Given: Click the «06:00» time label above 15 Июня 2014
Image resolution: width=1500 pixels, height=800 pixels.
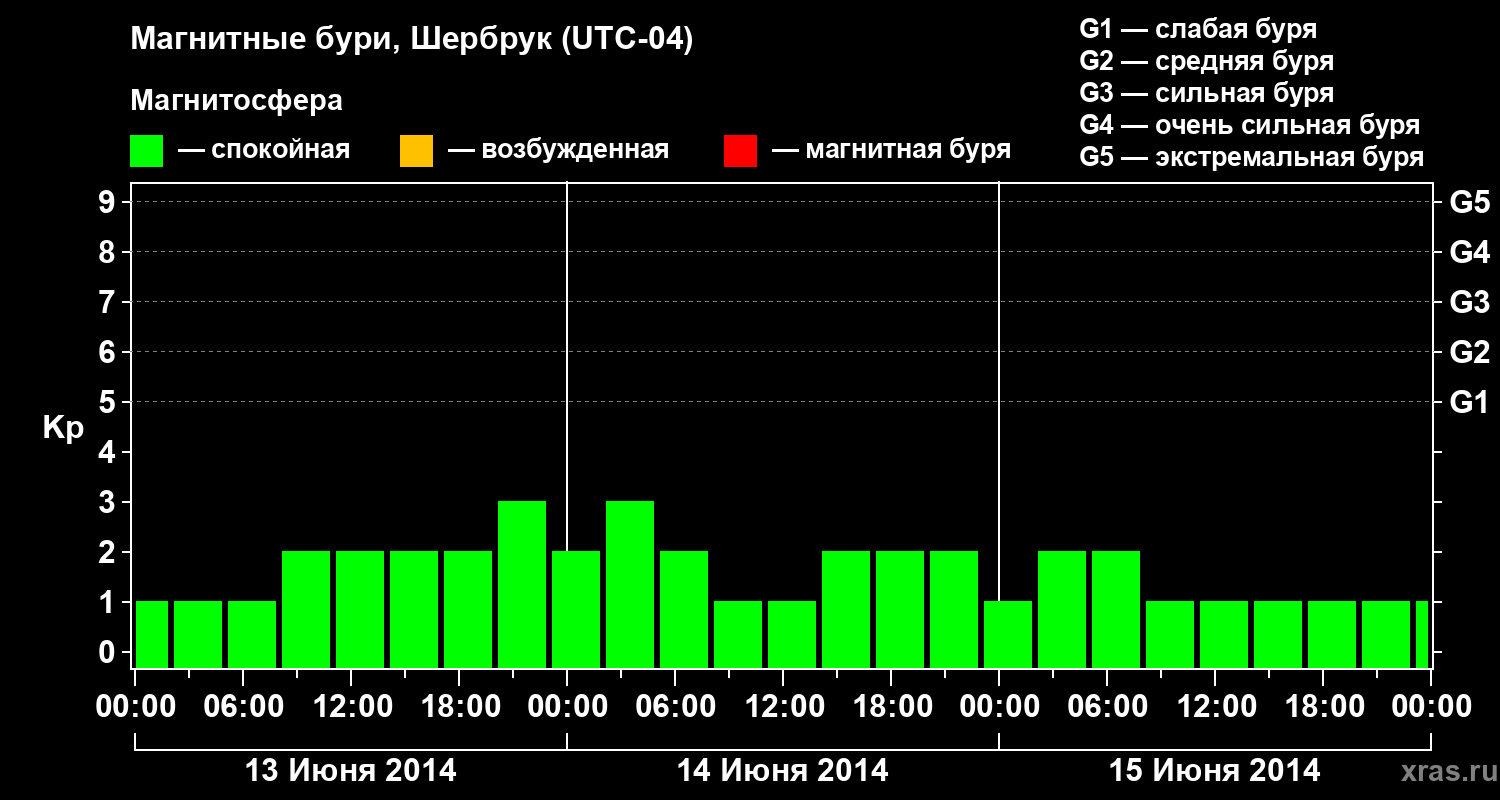Looking at the screenshot, I should [1107, 707].
